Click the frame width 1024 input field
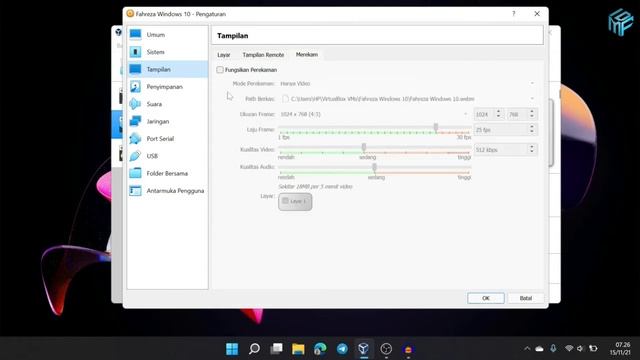 484,114
